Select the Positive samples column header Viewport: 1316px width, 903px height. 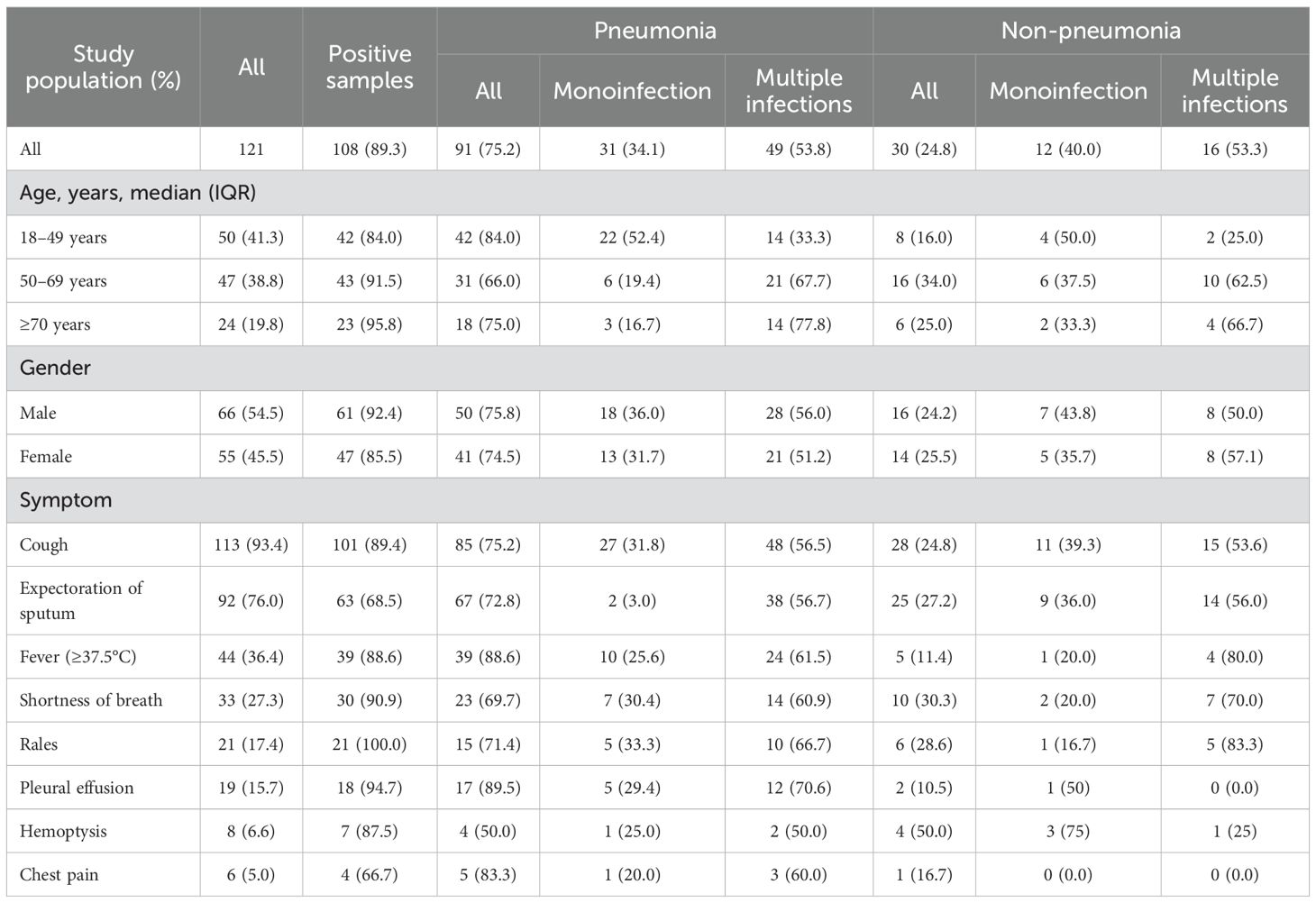pyautogui.click(x=370, y=68)
